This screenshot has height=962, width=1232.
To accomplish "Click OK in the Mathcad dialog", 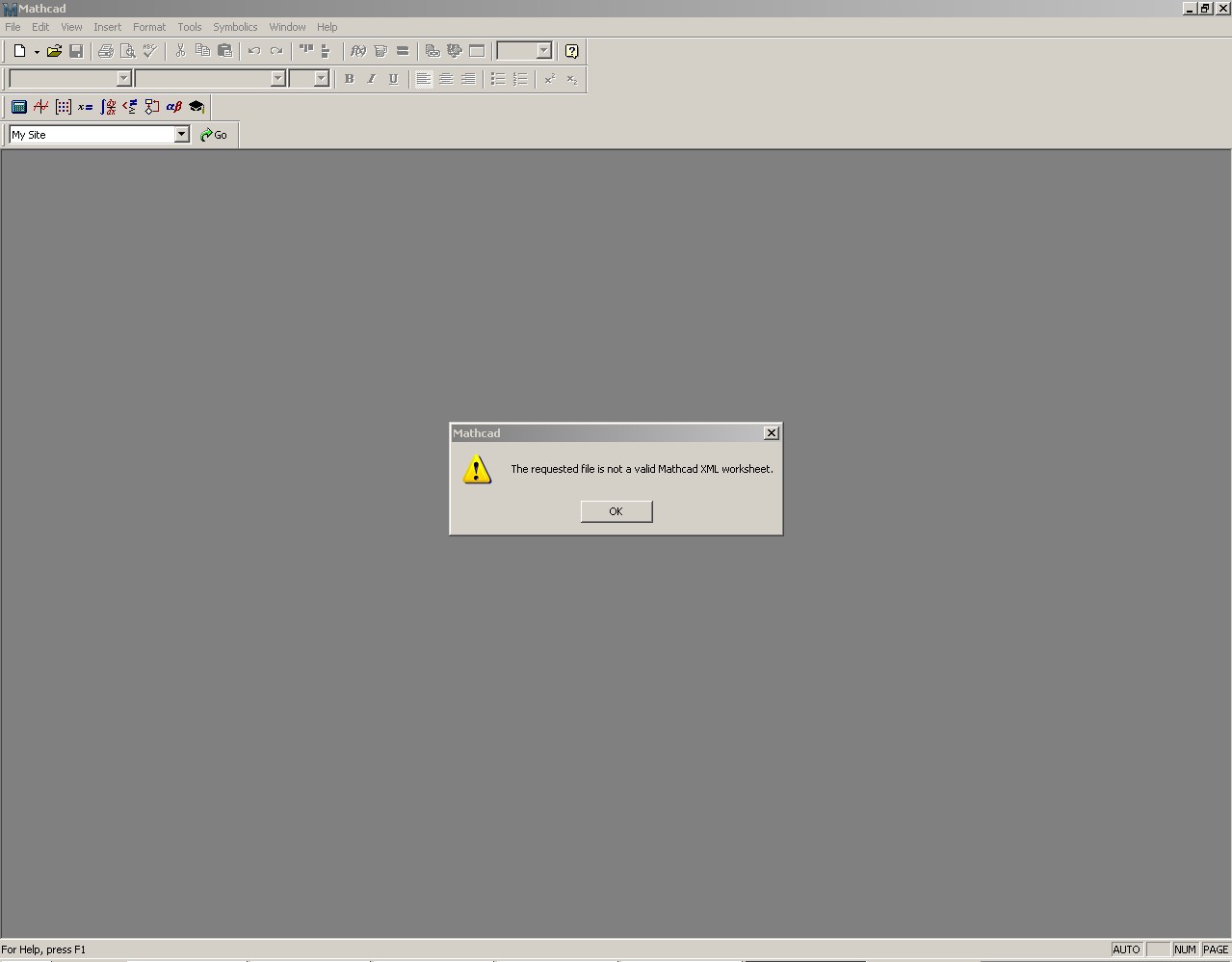I will [616, 511].
